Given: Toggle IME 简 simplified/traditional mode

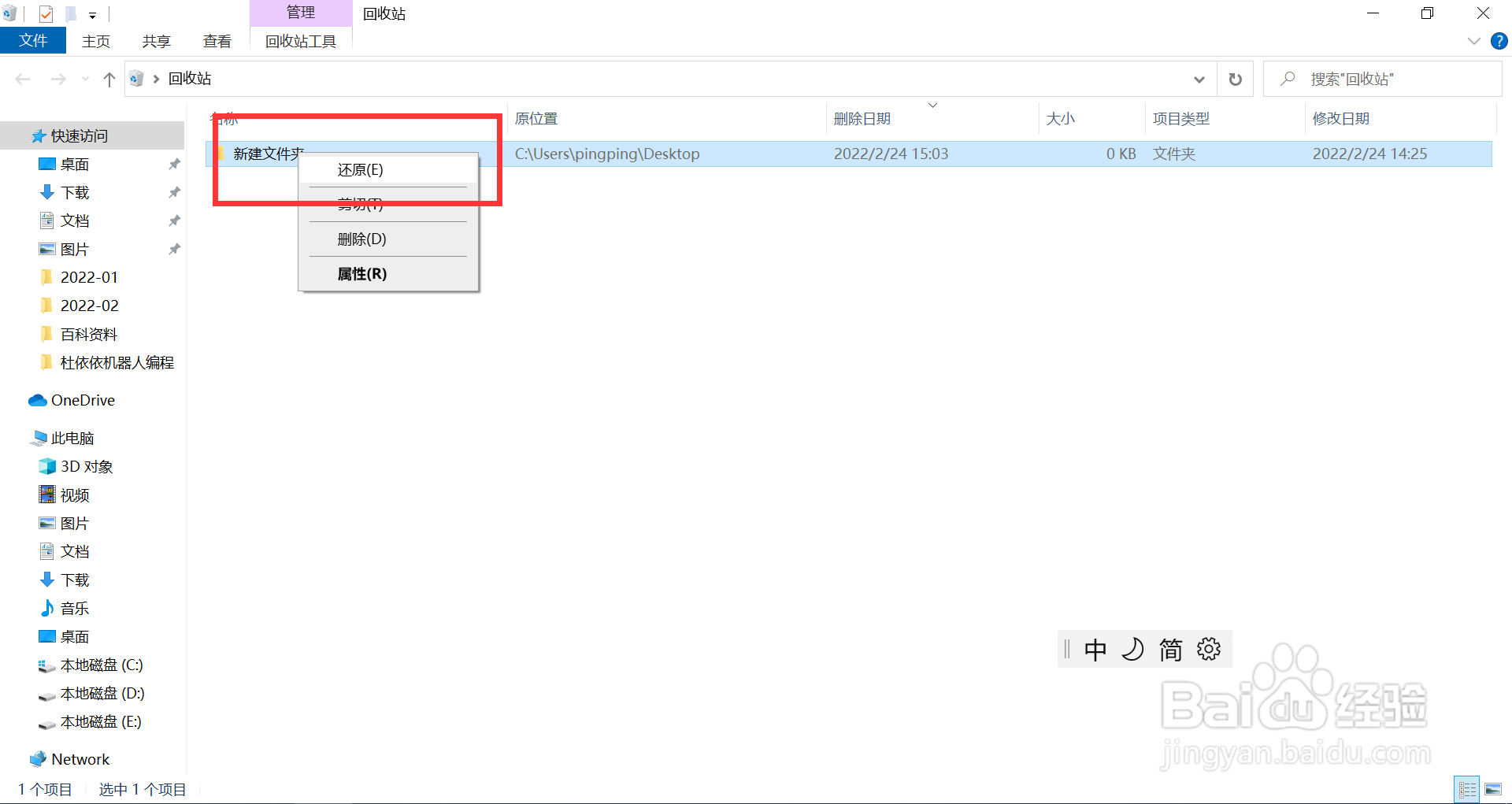Looking at the screenshot, I should click(1170, 650).
